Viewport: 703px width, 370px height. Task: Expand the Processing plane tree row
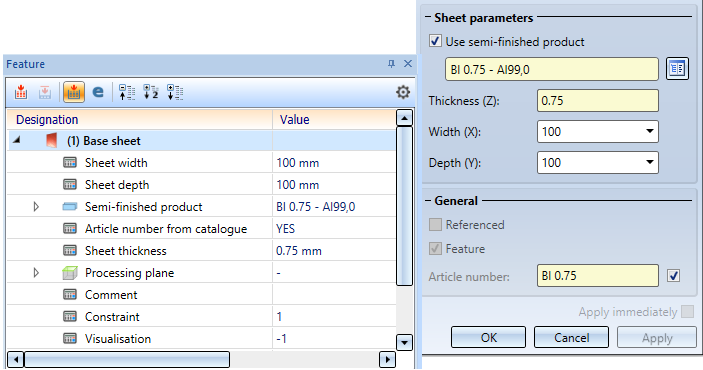click(x=36, y=273)
